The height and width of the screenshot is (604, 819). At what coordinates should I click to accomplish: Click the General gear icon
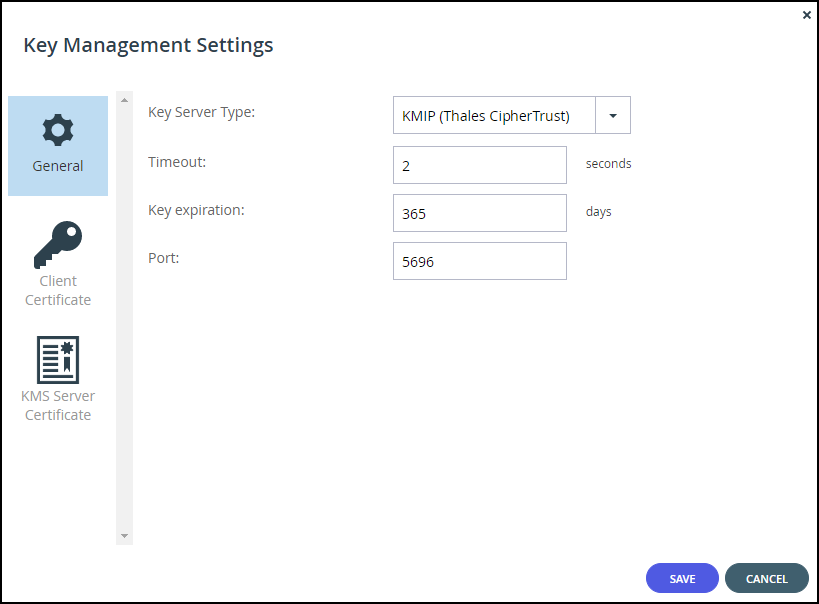pos(58,130)
